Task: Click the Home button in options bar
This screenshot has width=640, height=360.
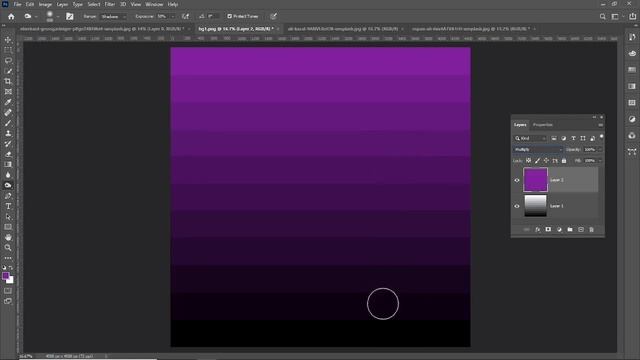Action: (x=11, y=16)
